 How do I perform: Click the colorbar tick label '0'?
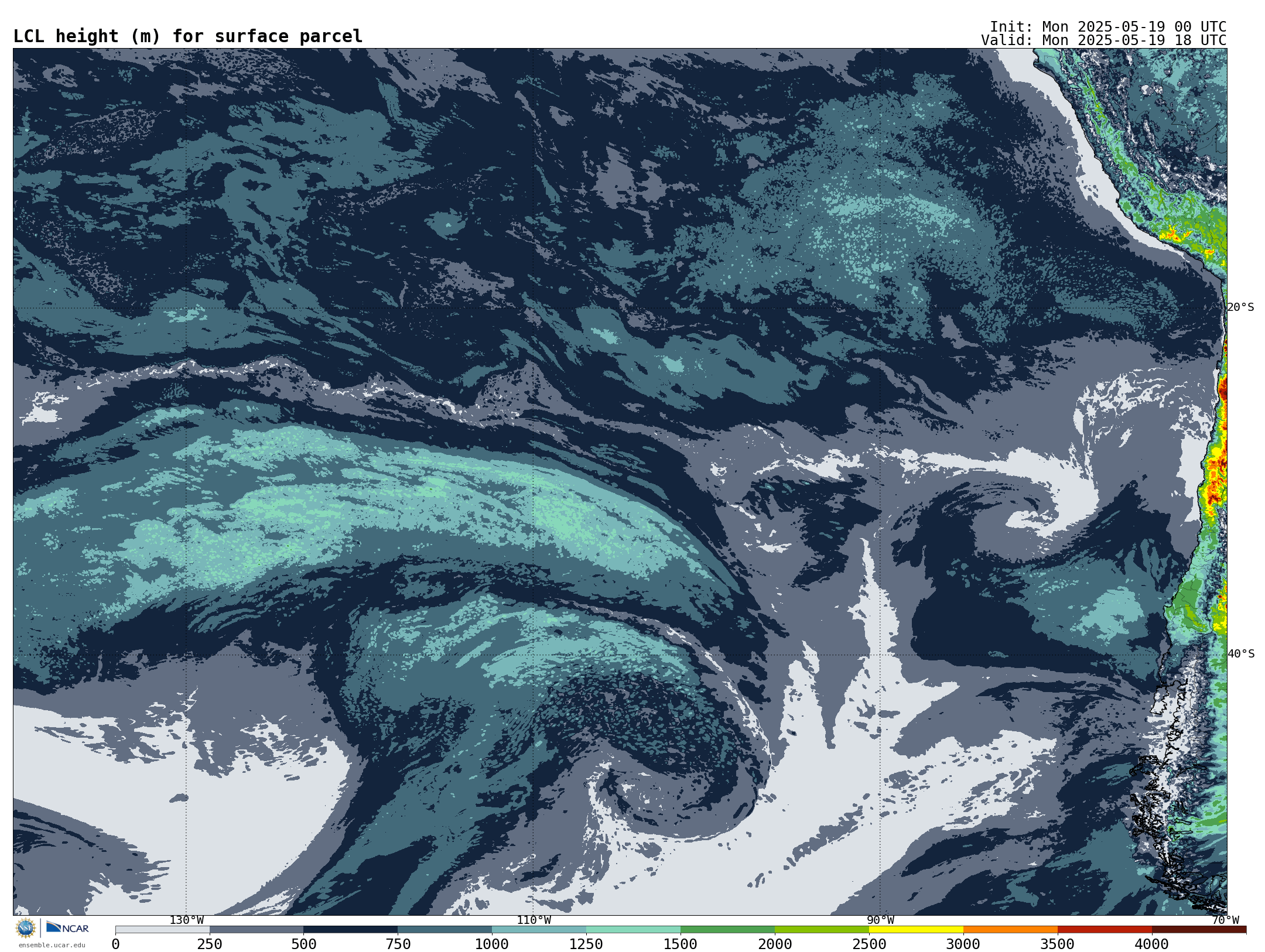(x=115, y=944)
